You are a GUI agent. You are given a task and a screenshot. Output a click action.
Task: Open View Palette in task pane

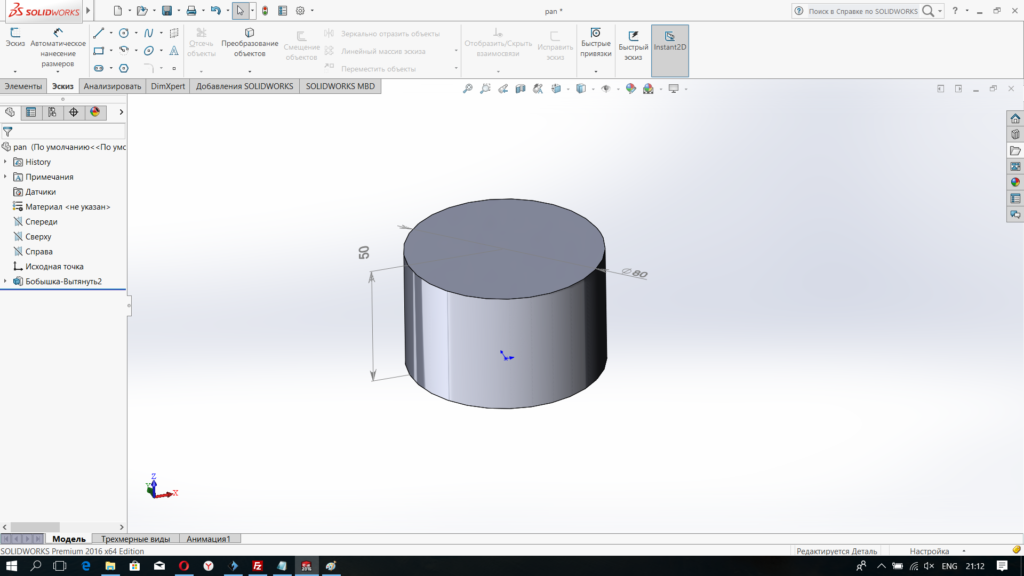coord(1015,167)
